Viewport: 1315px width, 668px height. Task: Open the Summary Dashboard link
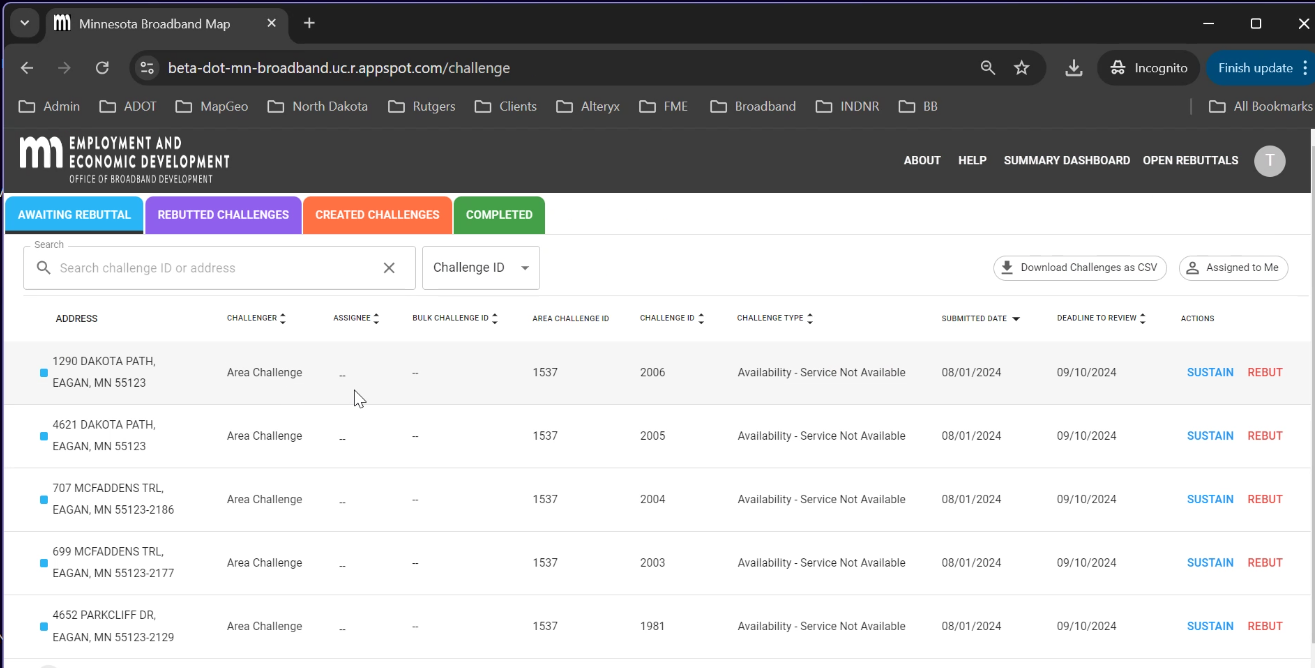1066,160
